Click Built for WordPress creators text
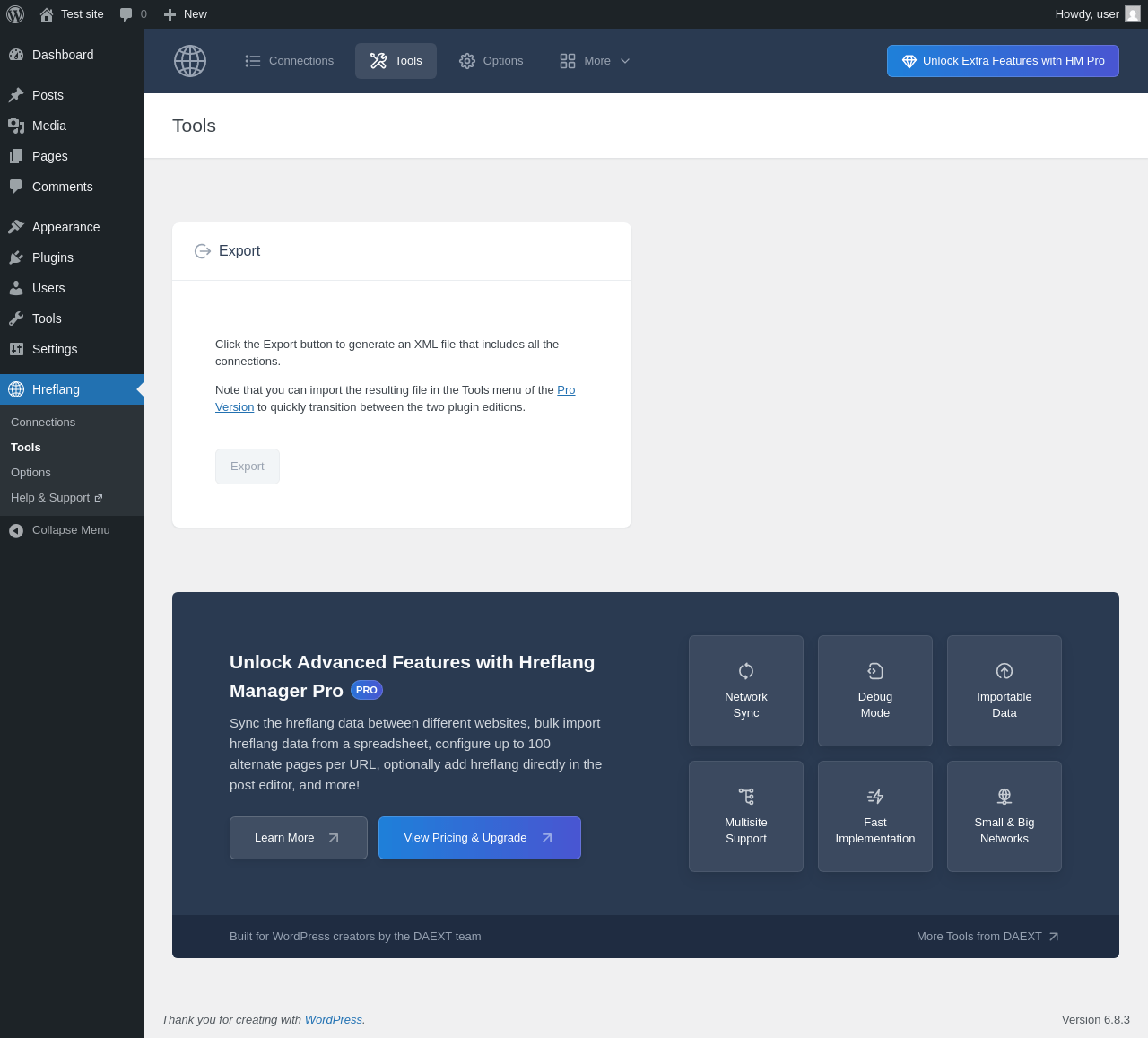The image size is (1148, 1038). click(x=355, y=937)
